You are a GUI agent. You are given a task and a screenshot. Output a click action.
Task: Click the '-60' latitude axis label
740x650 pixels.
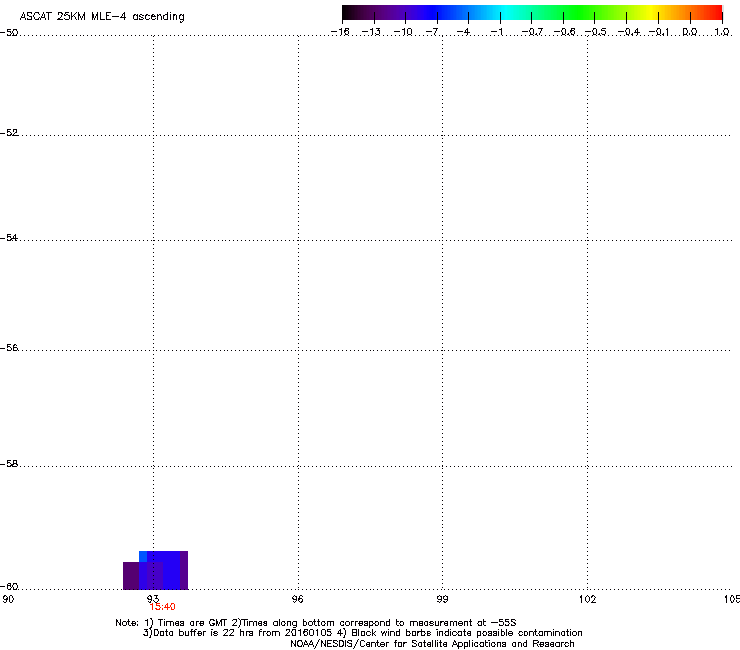(x=8, y=587)
